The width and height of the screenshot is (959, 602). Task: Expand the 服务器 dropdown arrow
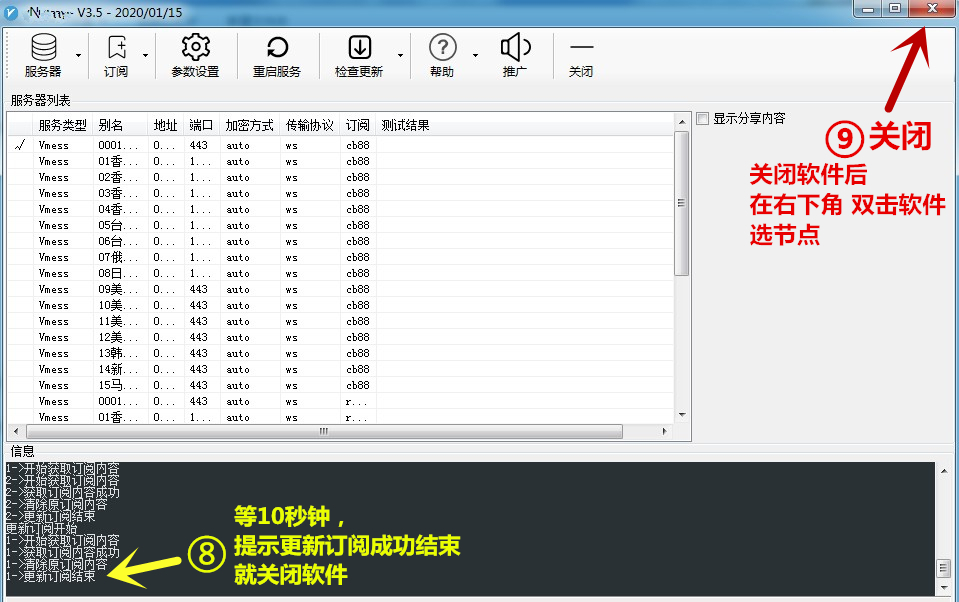pos(78,55)
